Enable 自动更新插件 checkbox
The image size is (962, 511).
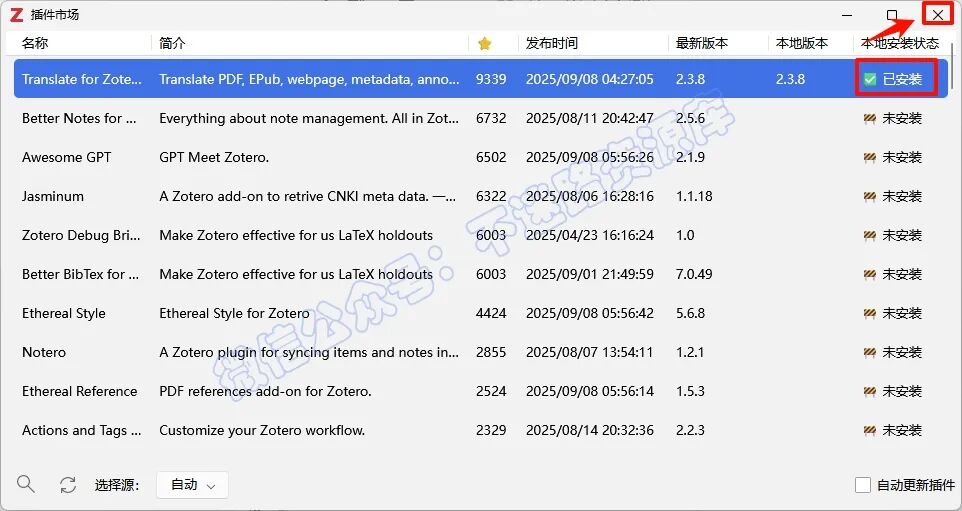click(863, 485)
